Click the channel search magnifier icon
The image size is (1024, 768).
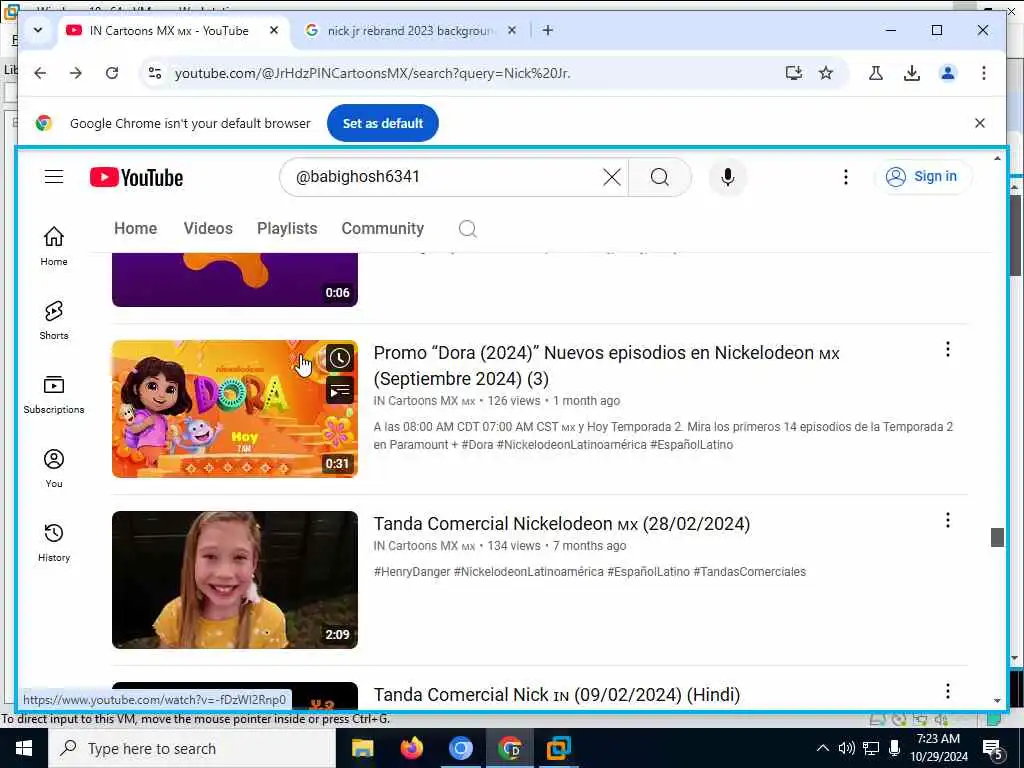pyautogui.click(x=468, y=229)
